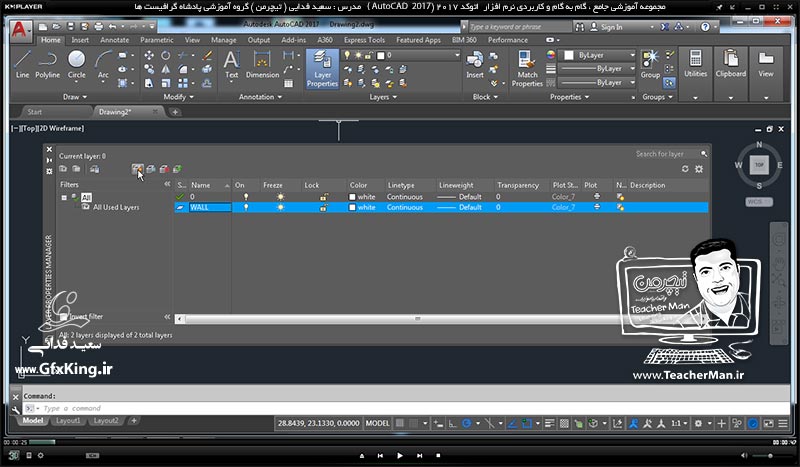Switch to Express Tools tab
Viewport: 800px width, 467px height.
point(364,40)
